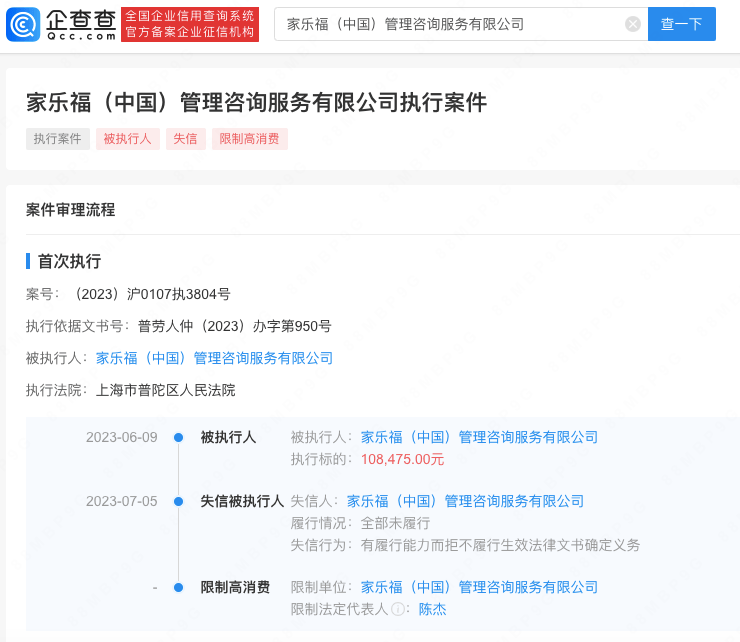Image resolution: width=740 pixels, height=642 pixels.
Task: Click the 2023-06-09 timeline dot
Action: tap(178, 438)
